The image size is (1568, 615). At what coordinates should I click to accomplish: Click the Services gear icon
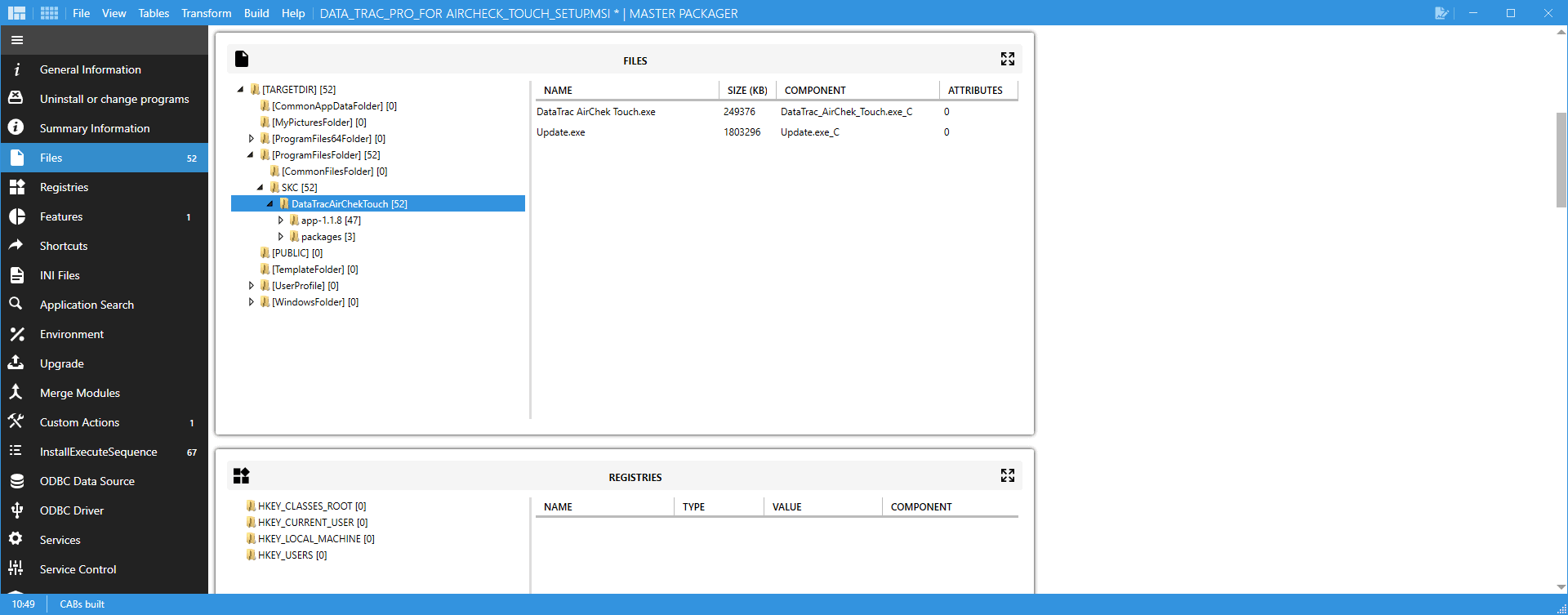(16, 540)
